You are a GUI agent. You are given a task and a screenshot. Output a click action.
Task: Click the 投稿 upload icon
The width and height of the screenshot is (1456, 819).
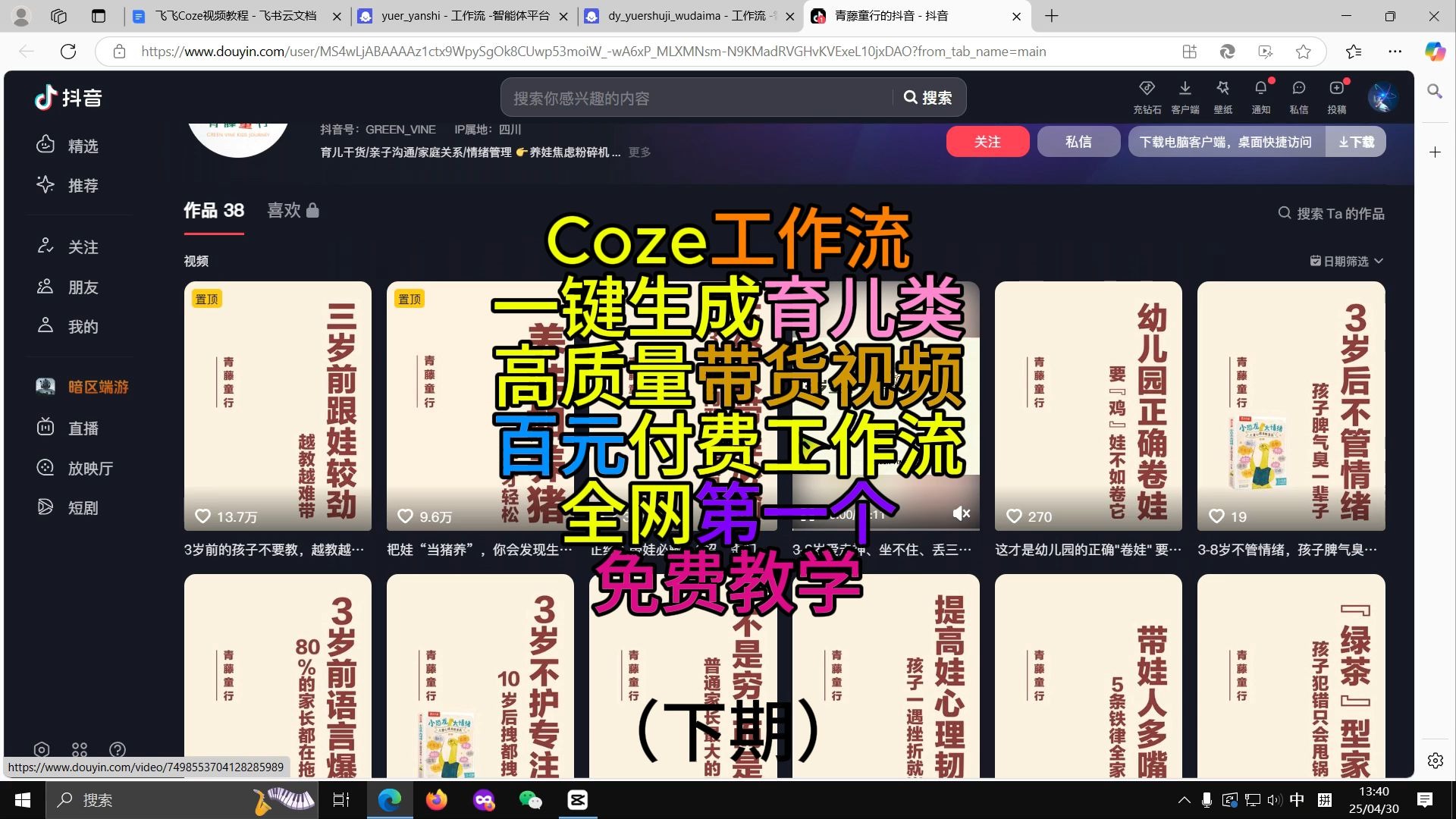(x=1336, y=97)
